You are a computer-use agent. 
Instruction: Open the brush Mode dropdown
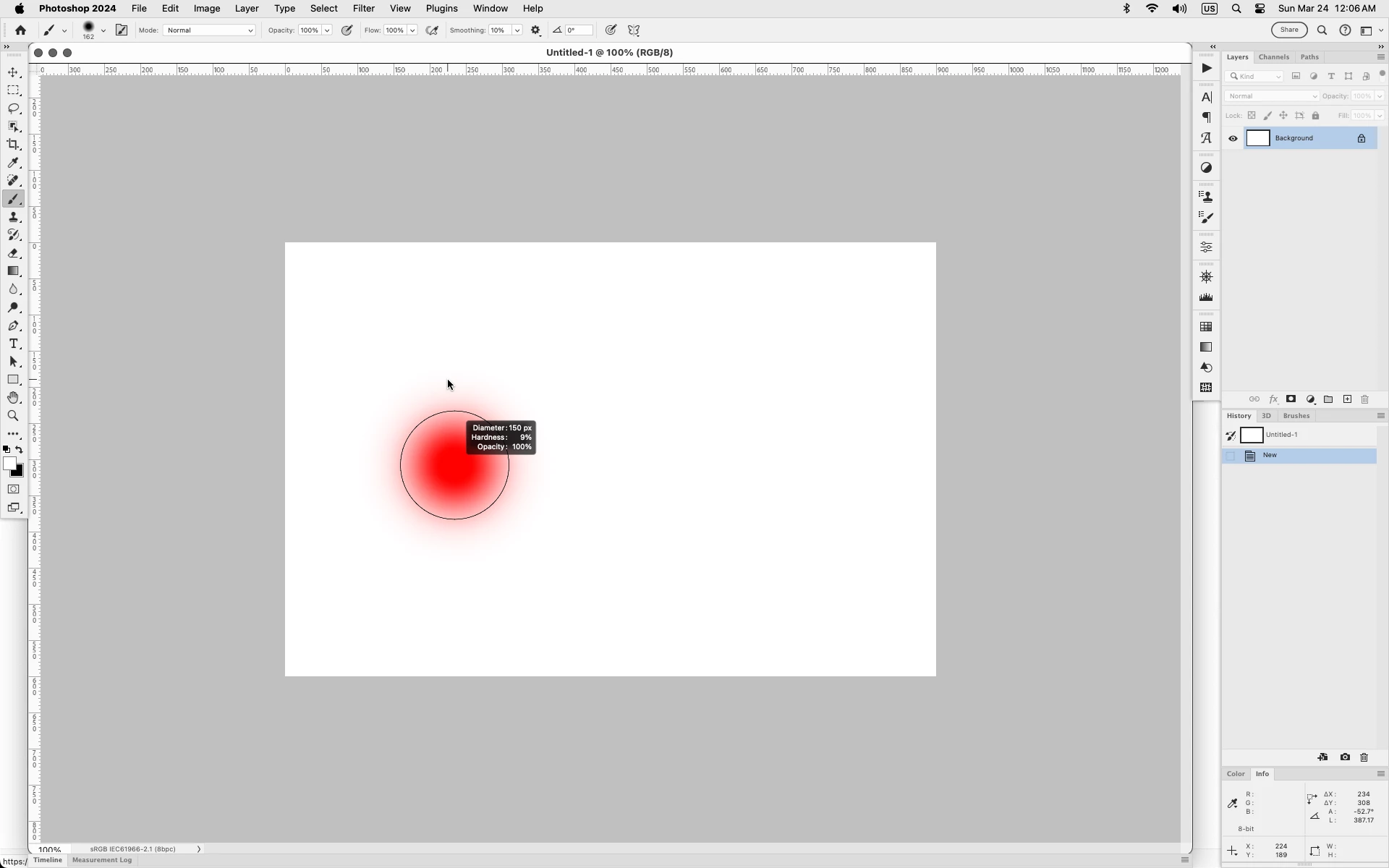click(x=210, y=30)
